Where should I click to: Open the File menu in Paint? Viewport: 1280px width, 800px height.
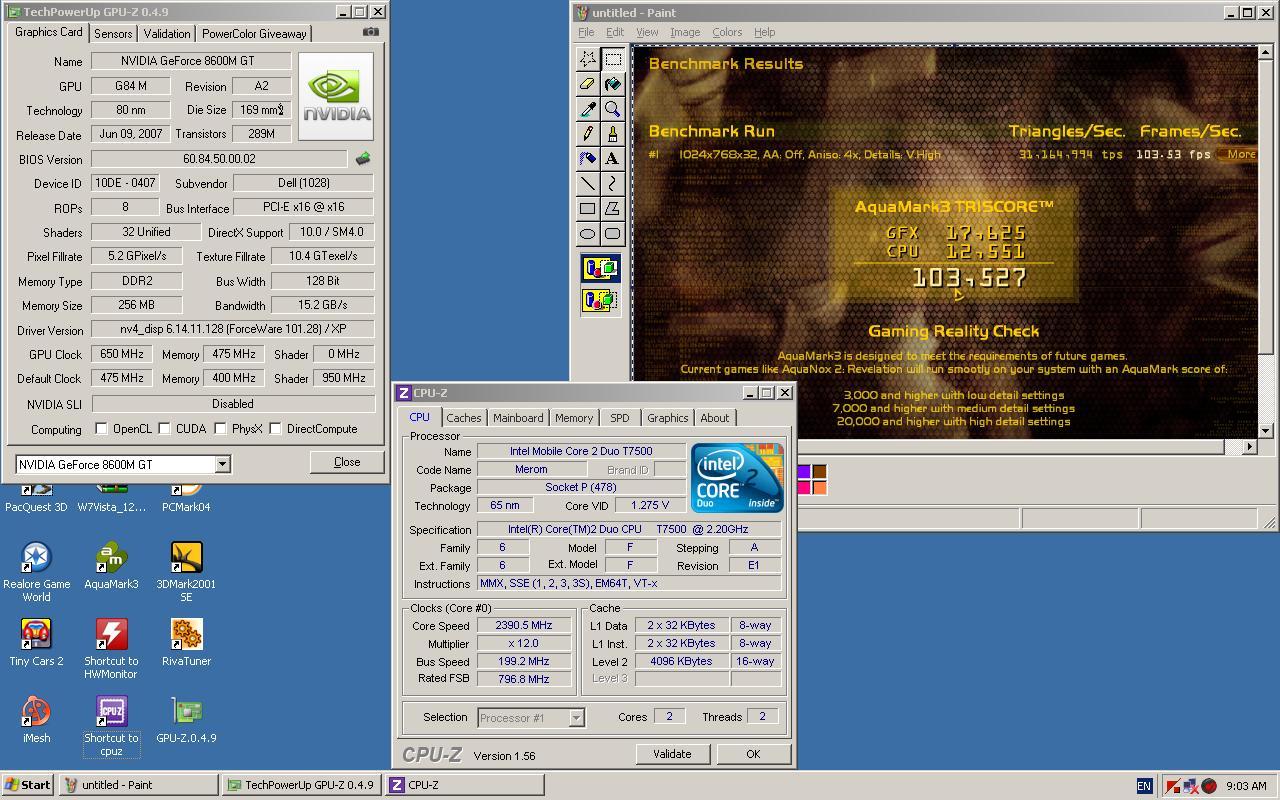click(x=586, y=32)
